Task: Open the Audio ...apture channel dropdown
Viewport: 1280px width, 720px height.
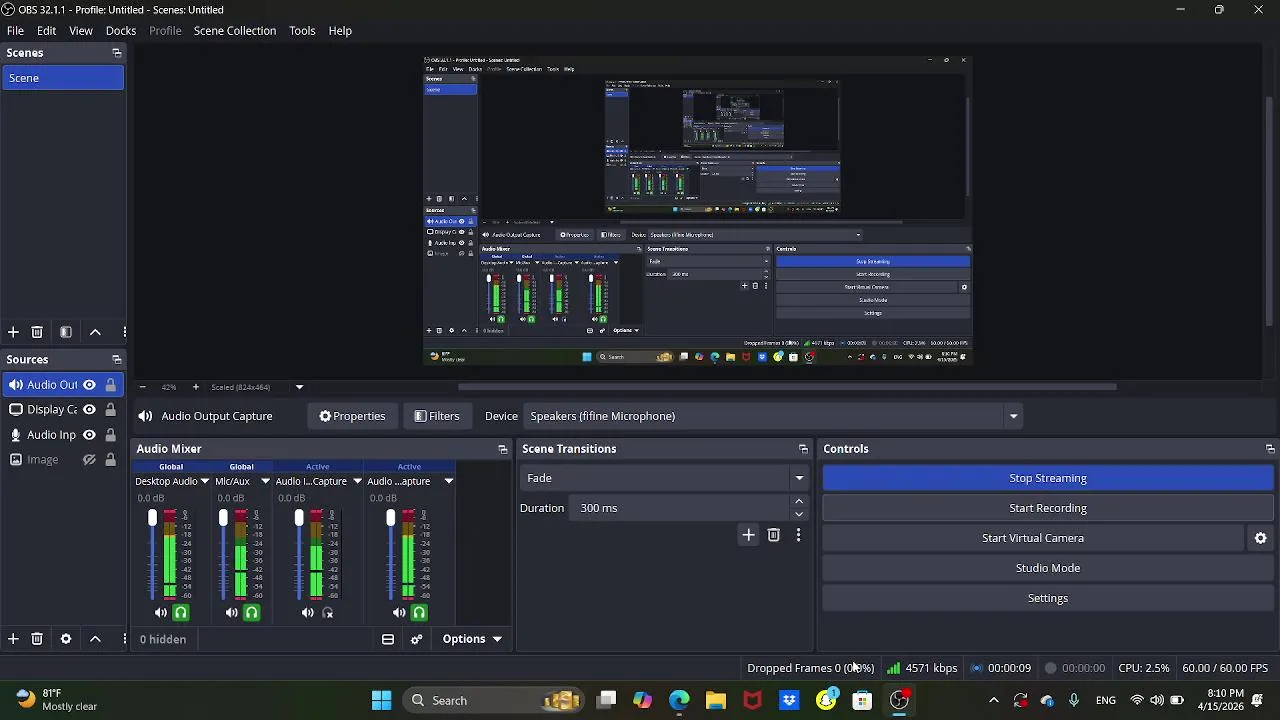Action: 448,482
